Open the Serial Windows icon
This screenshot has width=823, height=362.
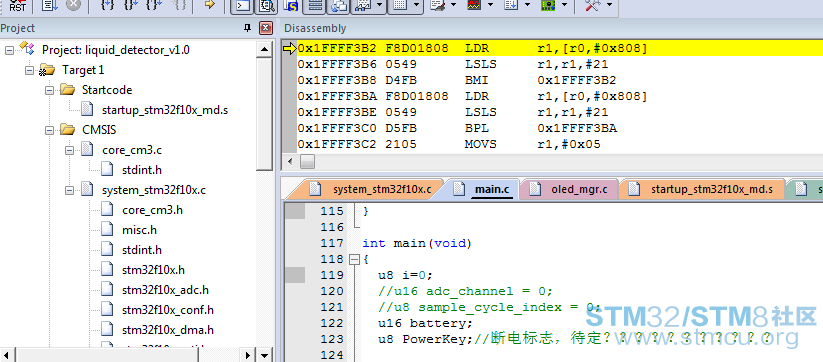(x=438, y=6)
